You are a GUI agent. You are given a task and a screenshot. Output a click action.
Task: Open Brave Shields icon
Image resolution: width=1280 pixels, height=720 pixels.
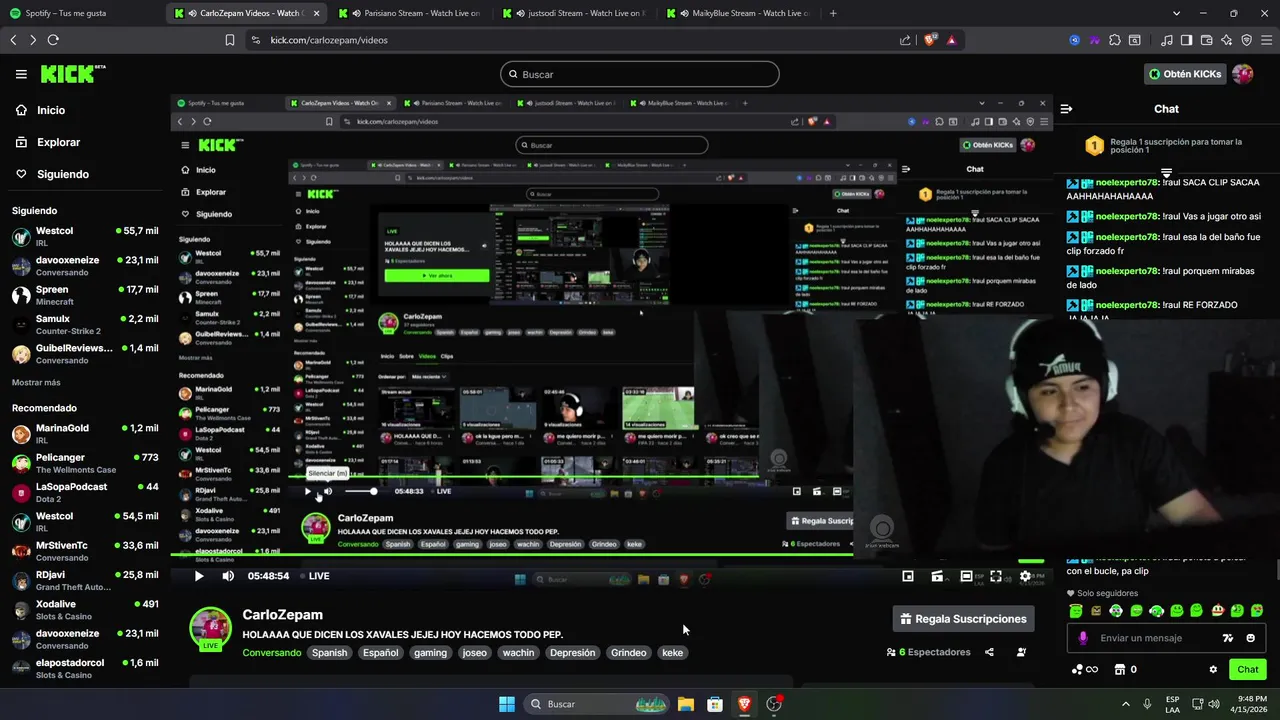tap(930, 40)
